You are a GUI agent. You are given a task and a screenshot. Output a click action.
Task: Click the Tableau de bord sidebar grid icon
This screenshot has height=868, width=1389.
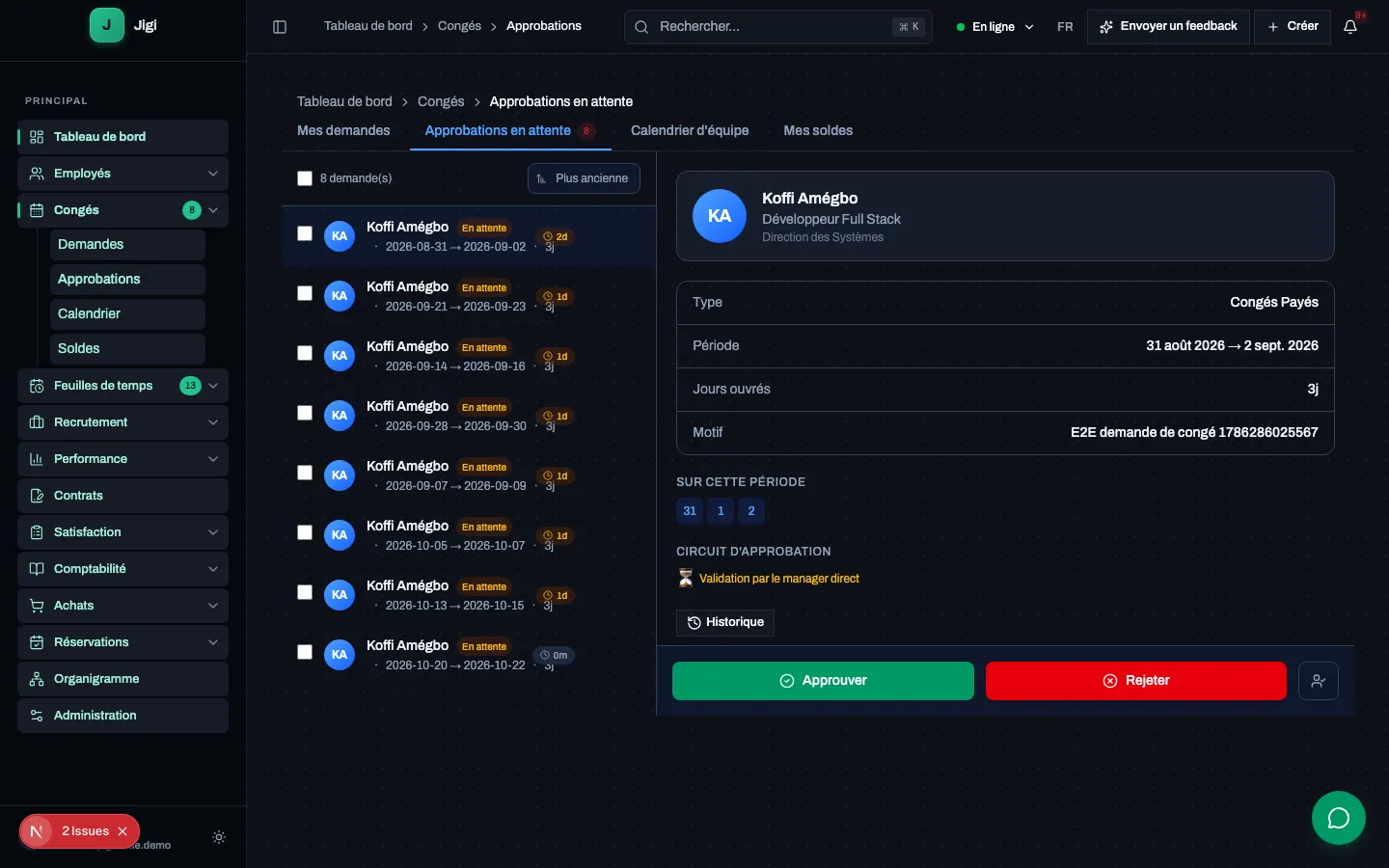37,137
